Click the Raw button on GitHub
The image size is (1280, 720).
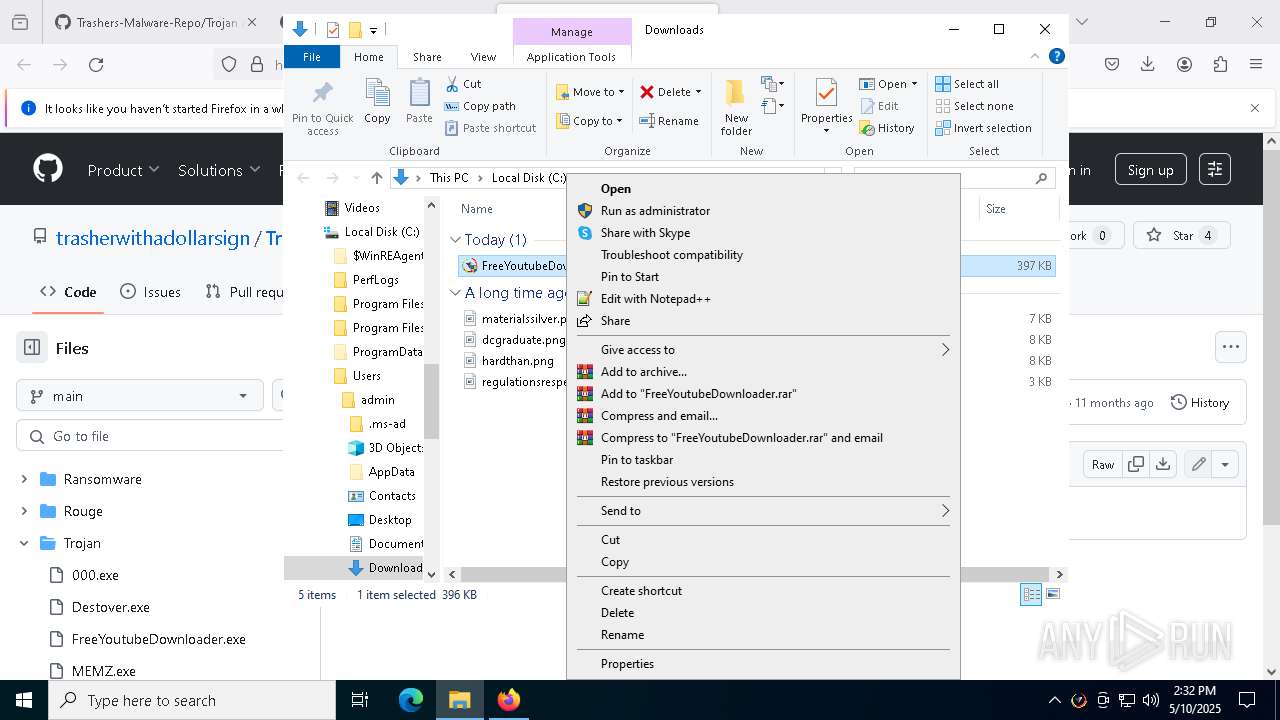coord(1103,464)
